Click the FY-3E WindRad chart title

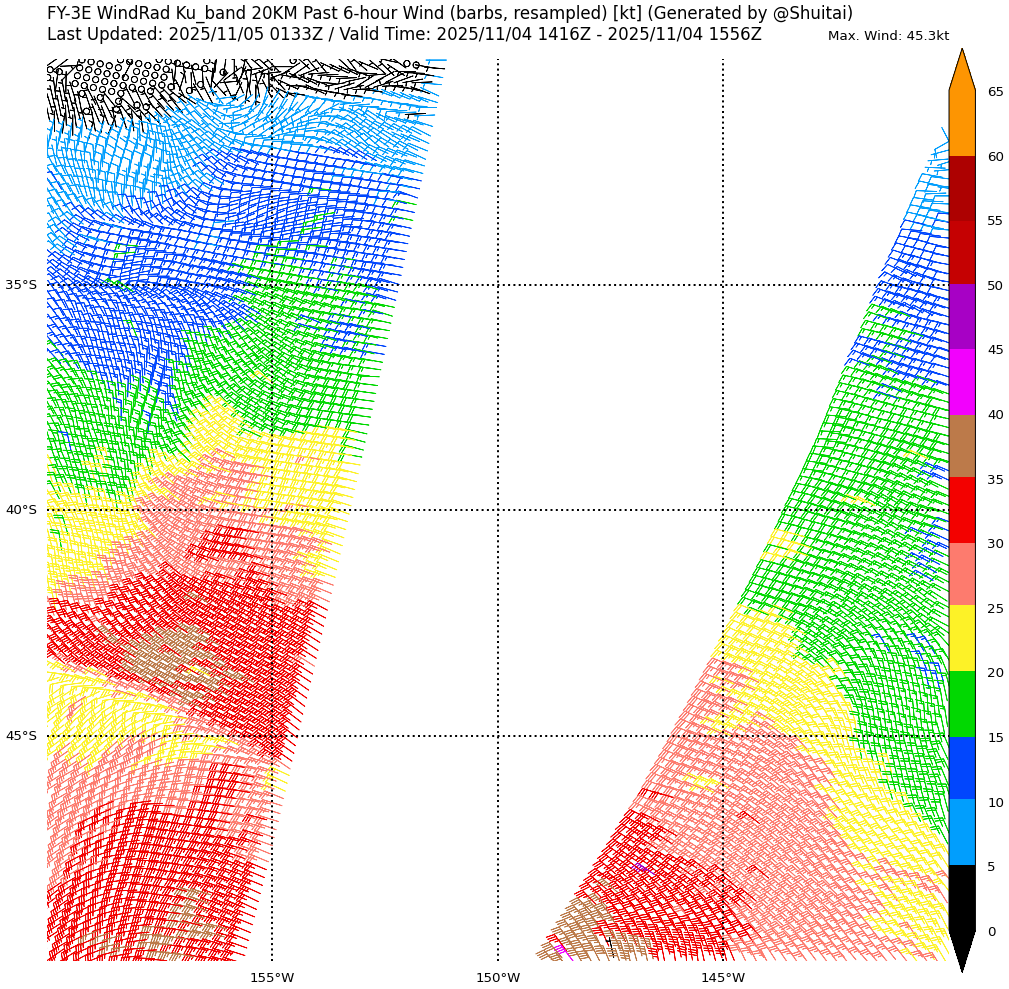click(x=450, y=13)
